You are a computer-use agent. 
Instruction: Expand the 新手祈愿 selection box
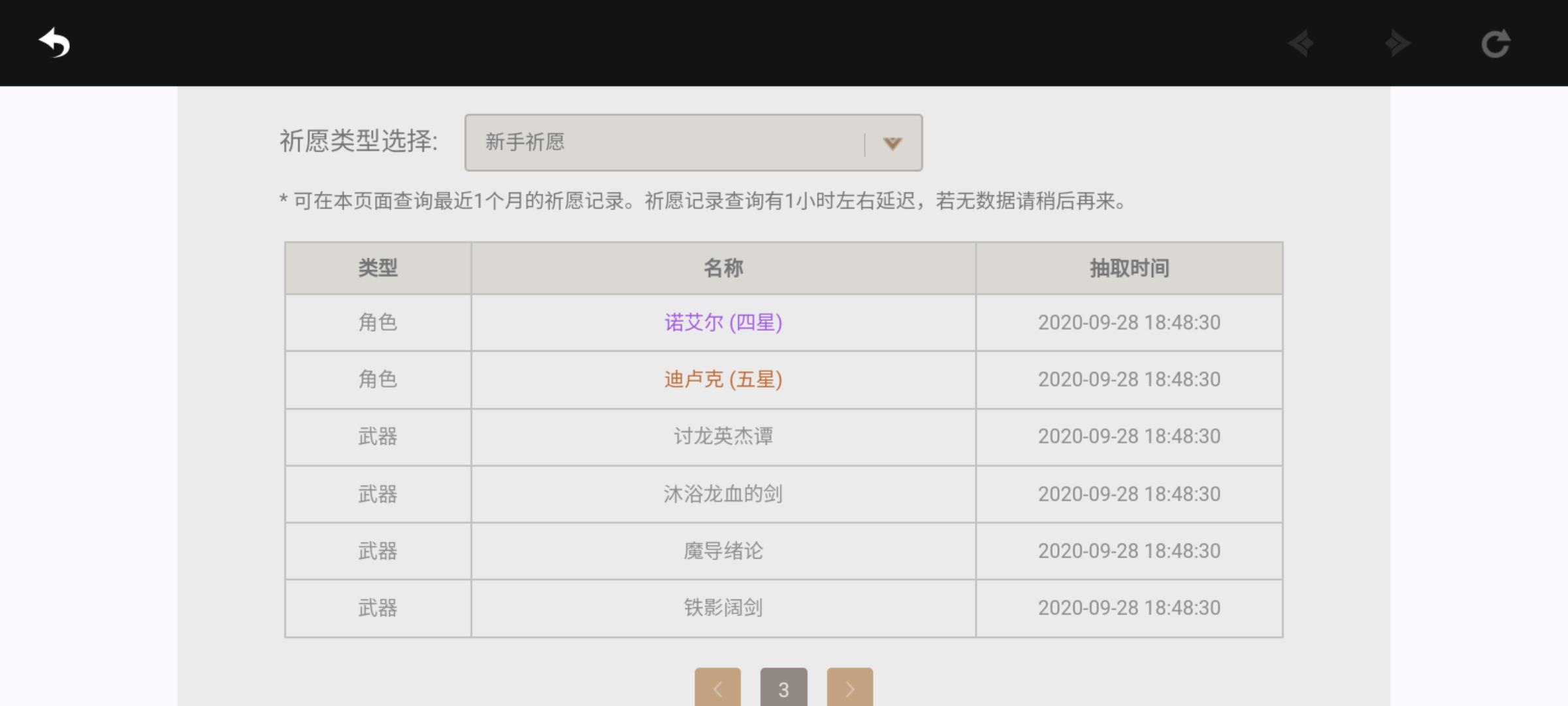coord(693,143)
